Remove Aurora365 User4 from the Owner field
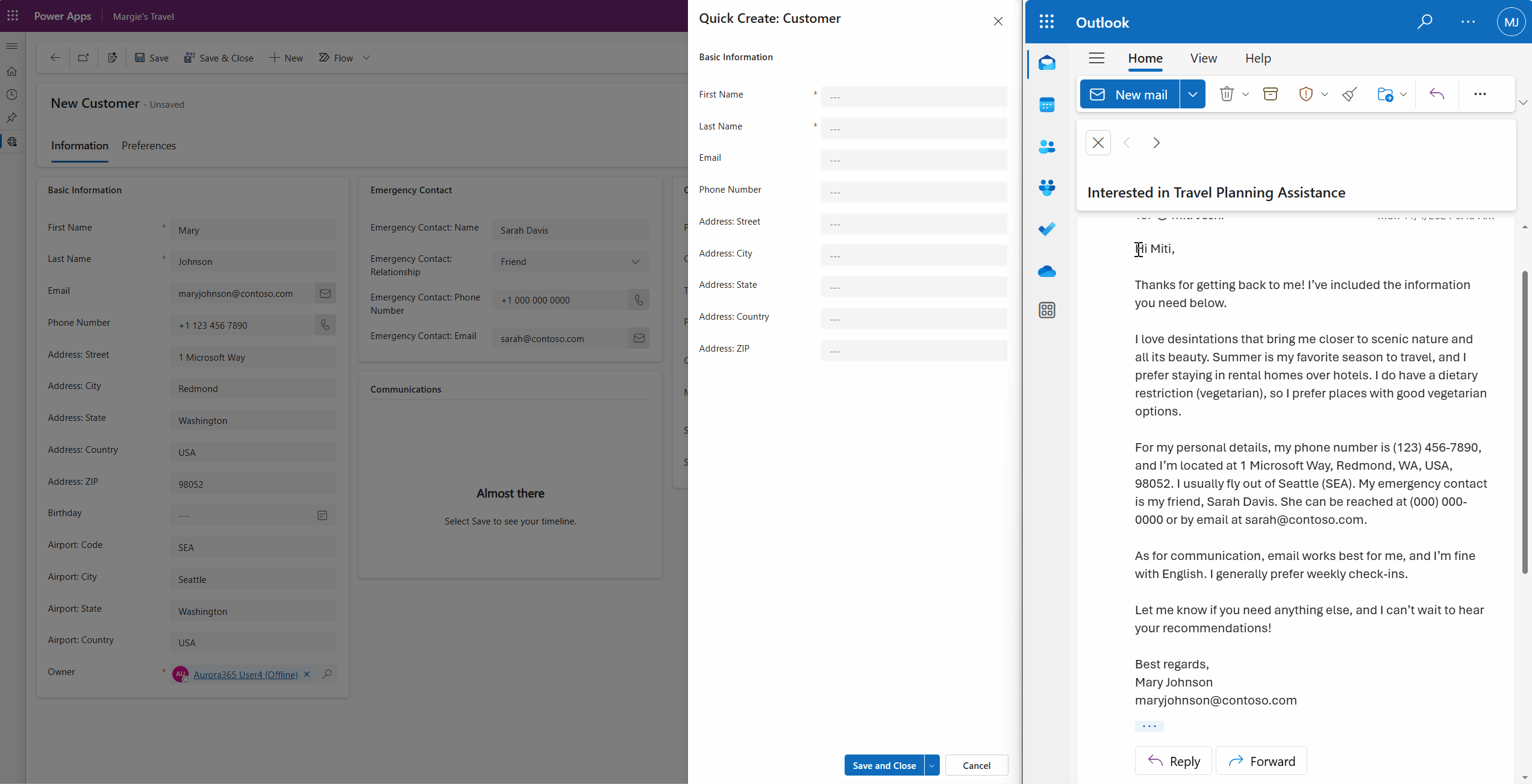This screenshot has width=1532, height=784. pyautogui.click(x=307, y=674)
